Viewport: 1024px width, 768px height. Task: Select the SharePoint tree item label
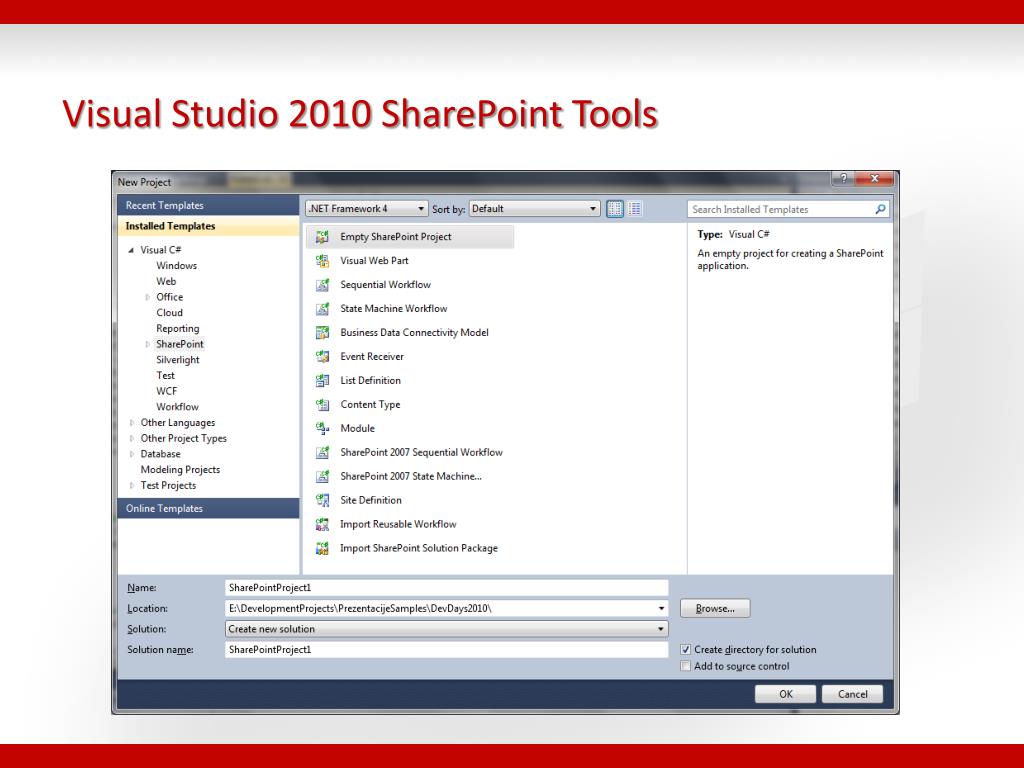tap(180, 344)
